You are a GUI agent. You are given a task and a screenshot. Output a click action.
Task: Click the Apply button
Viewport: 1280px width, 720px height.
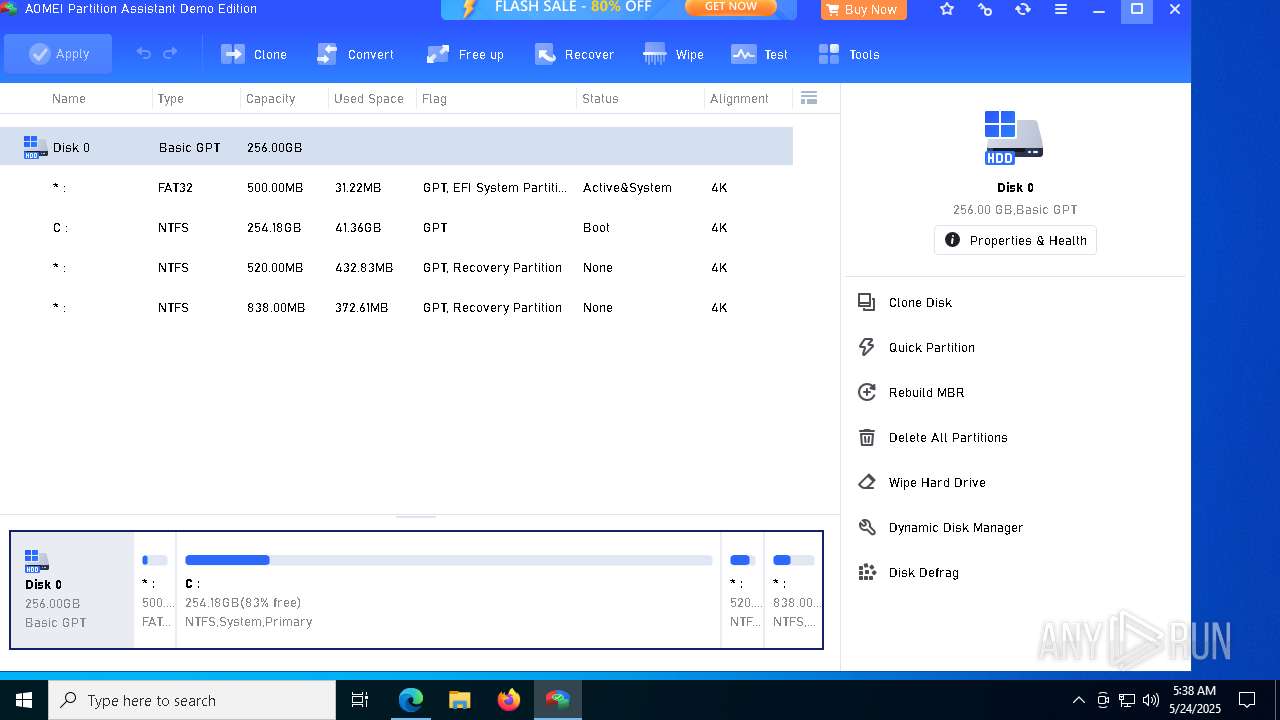click(59, 54)
